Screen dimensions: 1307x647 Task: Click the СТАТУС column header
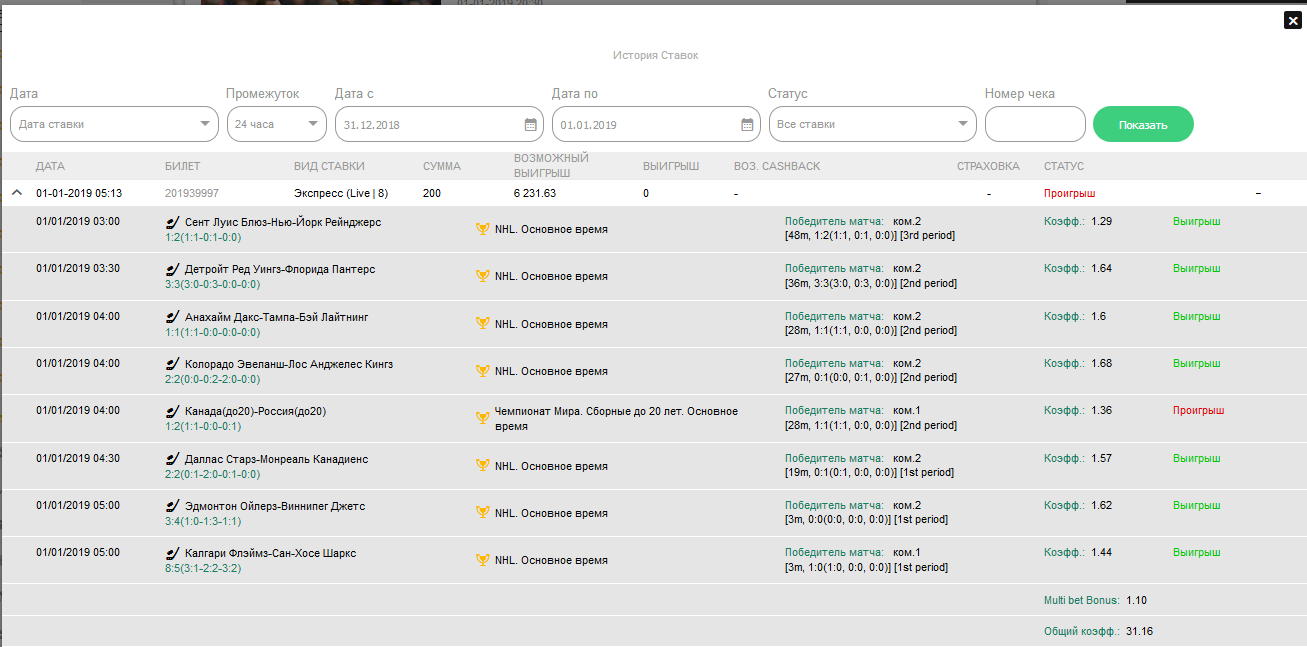point(1063,166)
